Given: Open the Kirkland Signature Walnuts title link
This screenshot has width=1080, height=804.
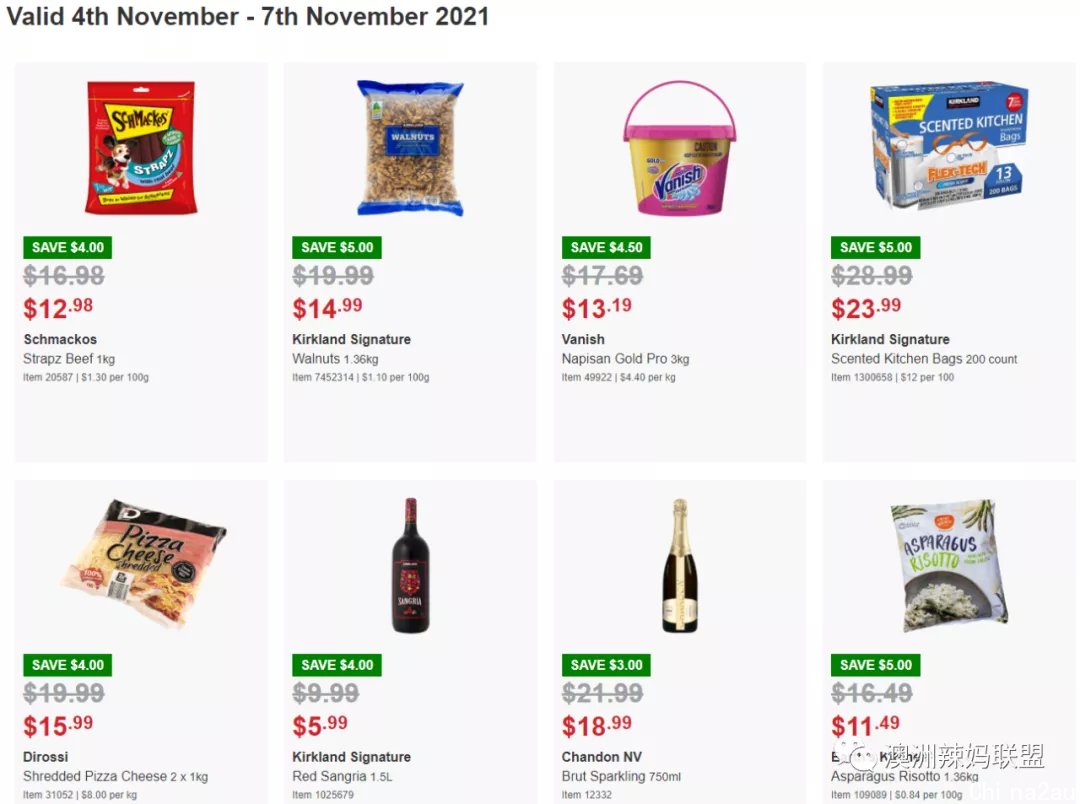Looking at the screenshot, I should coord(351,339).
